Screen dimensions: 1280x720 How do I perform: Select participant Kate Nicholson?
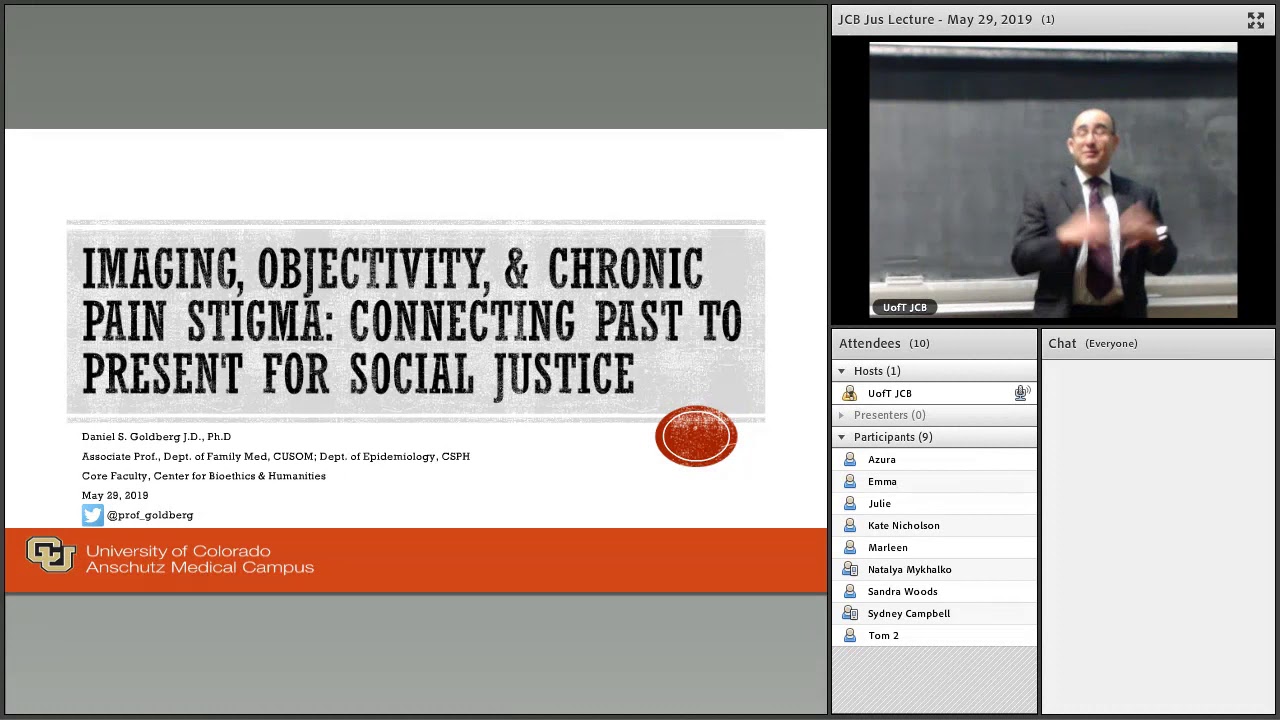(x=934, y=525)
